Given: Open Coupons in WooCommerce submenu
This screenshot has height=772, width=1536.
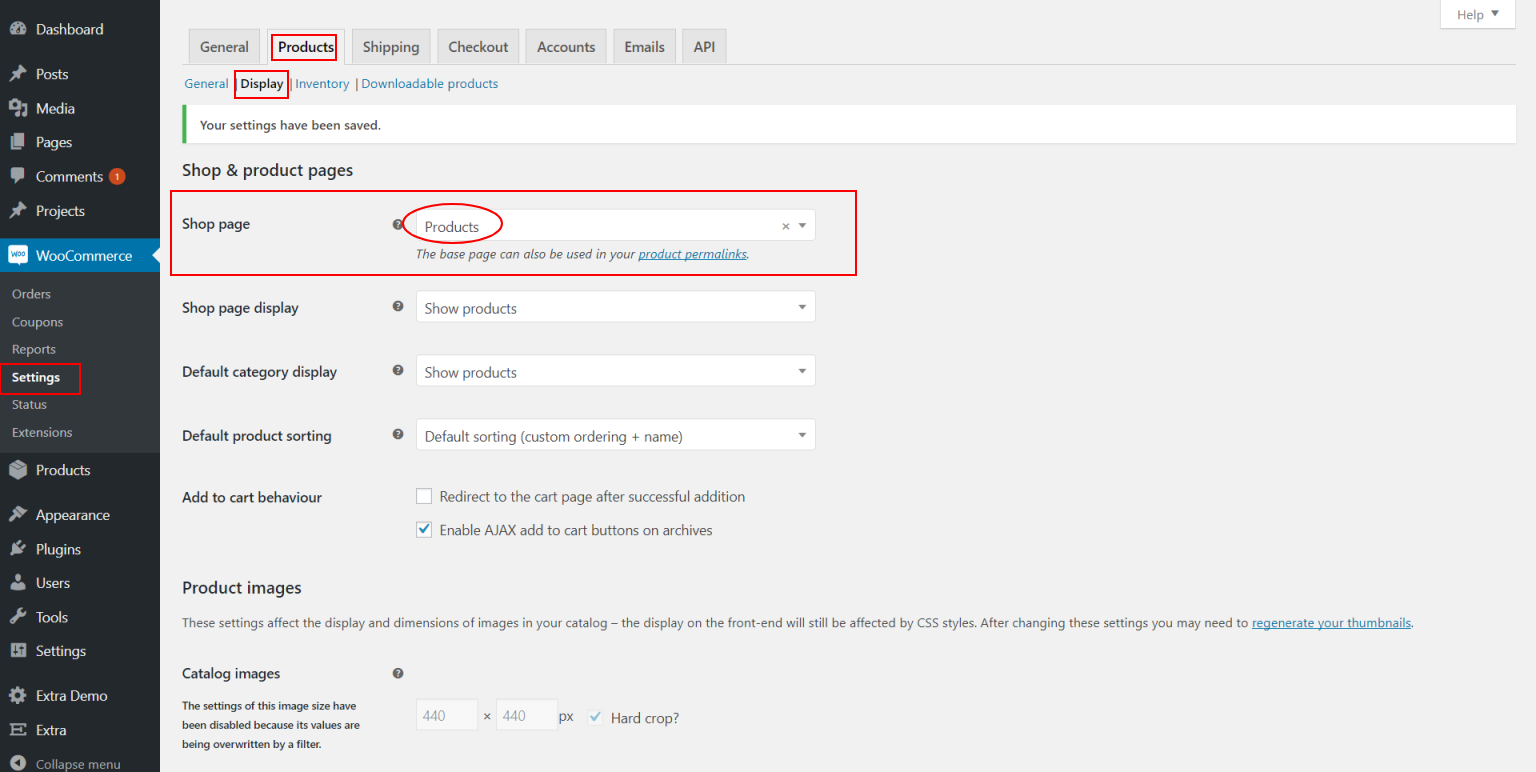Looking at the screenshot, I should click(x=37, y=322).
